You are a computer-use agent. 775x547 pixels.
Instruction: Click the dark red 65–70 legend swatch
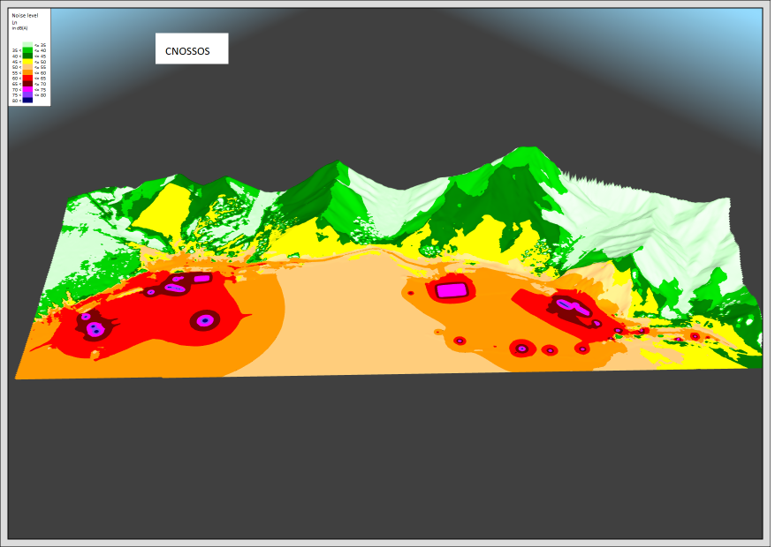click(27, 83)
